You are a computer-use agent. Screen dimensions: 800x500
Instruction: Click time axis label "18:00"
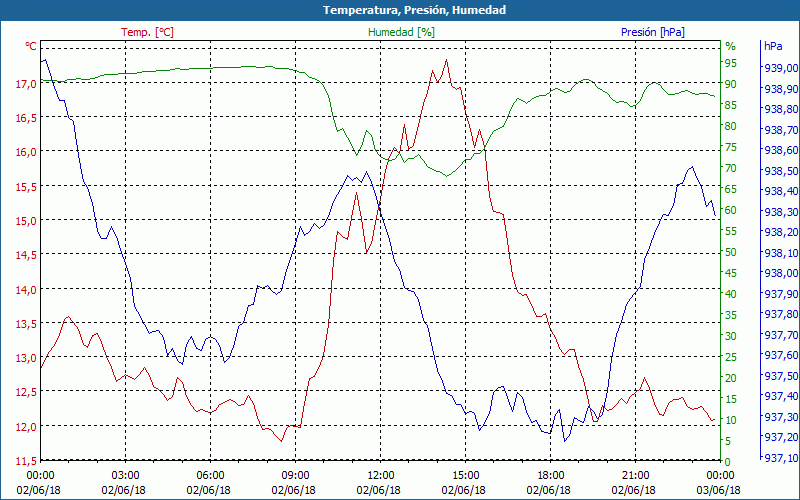(x=550, y=476)
